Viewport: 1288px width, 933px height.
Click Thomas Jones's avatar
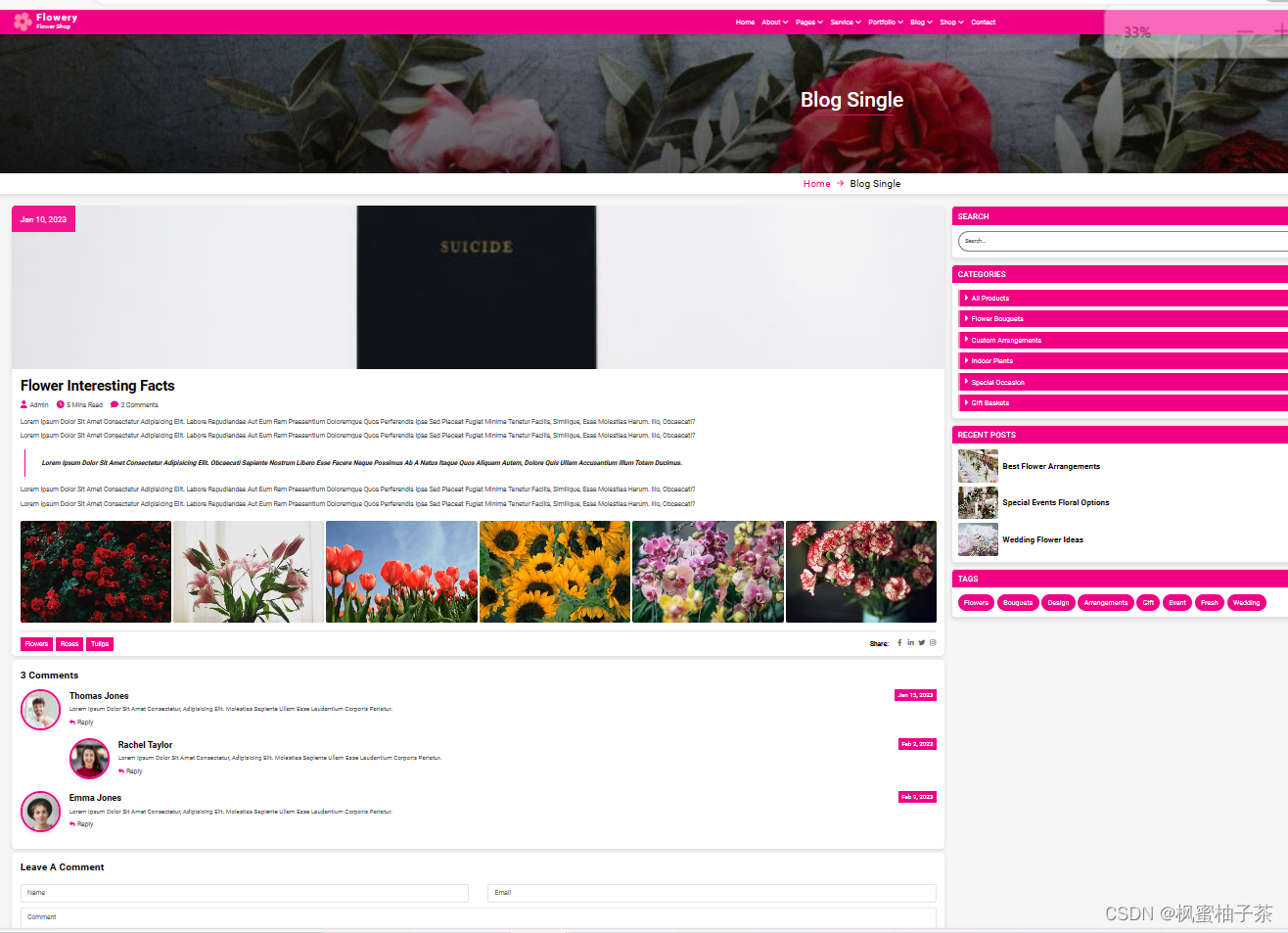coord(40,710)
